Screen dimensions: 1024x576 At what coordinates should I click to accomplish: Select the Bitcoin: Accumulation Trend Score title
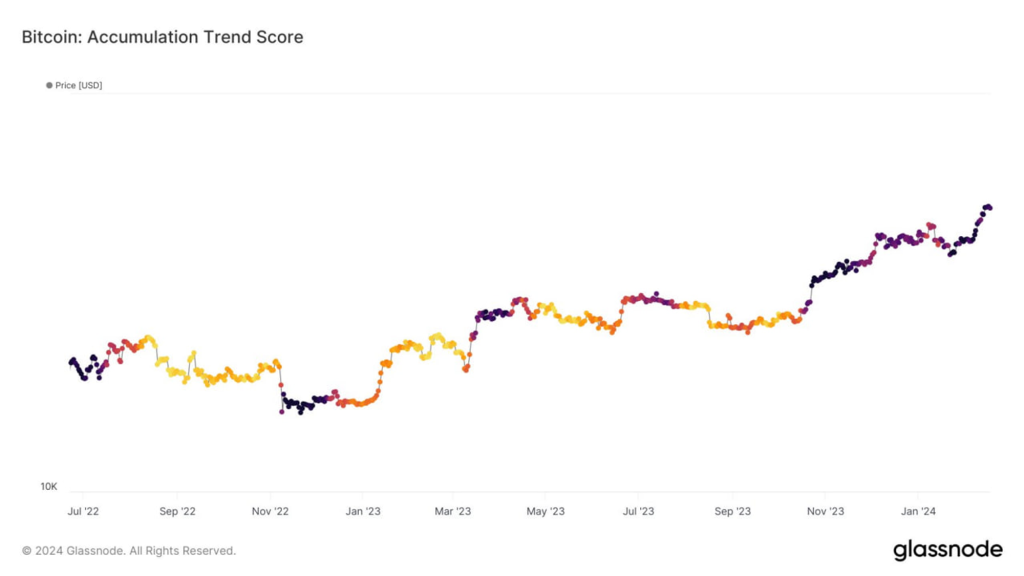tap(162, 37)
